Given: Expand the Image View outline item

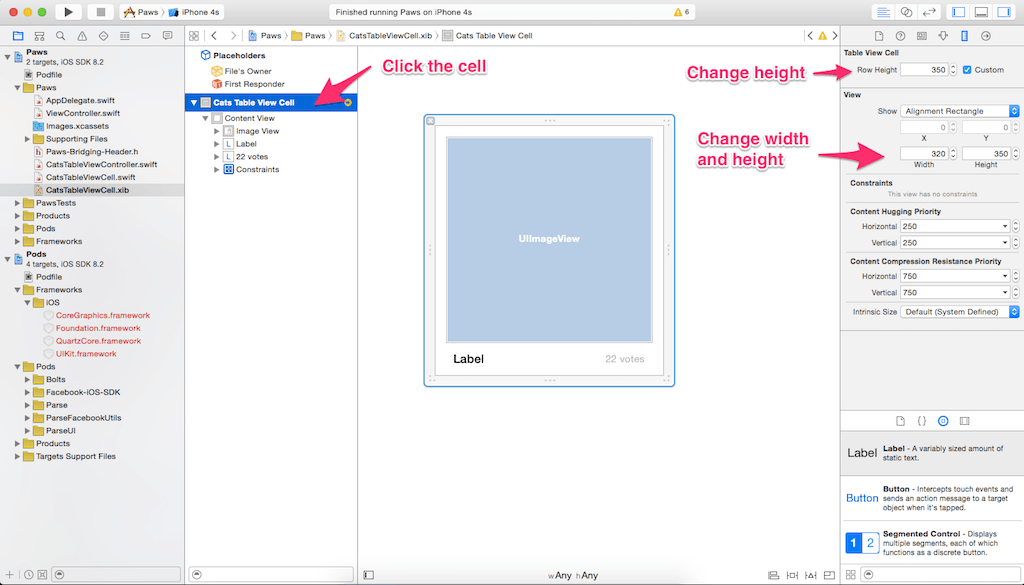Looking at the screenshot, I should pyautogui.click(x=216, y=131).
